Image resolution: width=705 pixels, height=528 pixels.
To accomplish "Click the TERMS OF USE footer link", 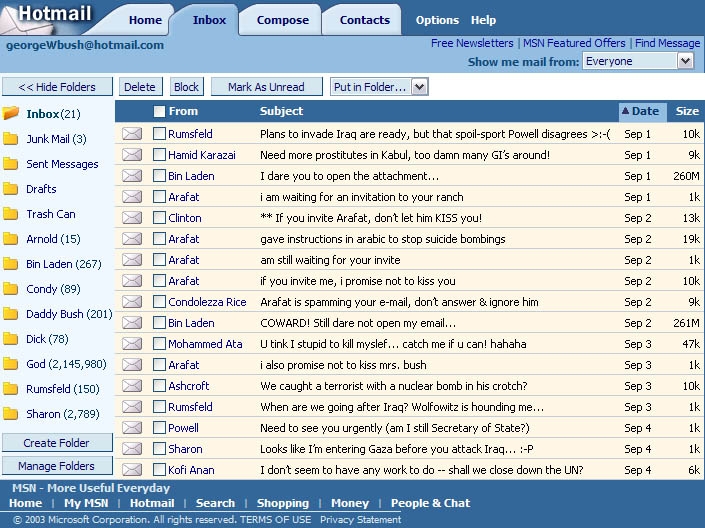I will (275, 519).
